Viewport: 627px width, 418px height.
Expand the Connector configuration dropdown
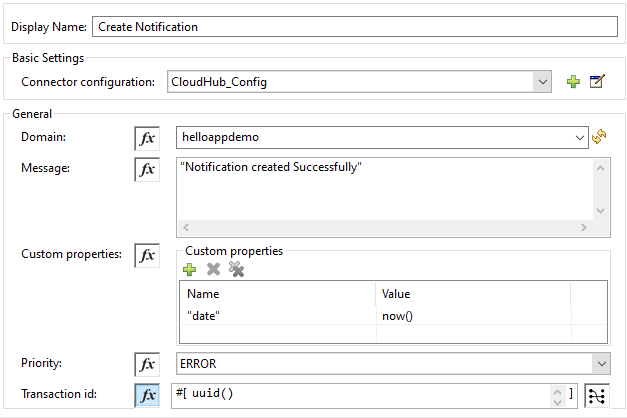pos(543,81)
